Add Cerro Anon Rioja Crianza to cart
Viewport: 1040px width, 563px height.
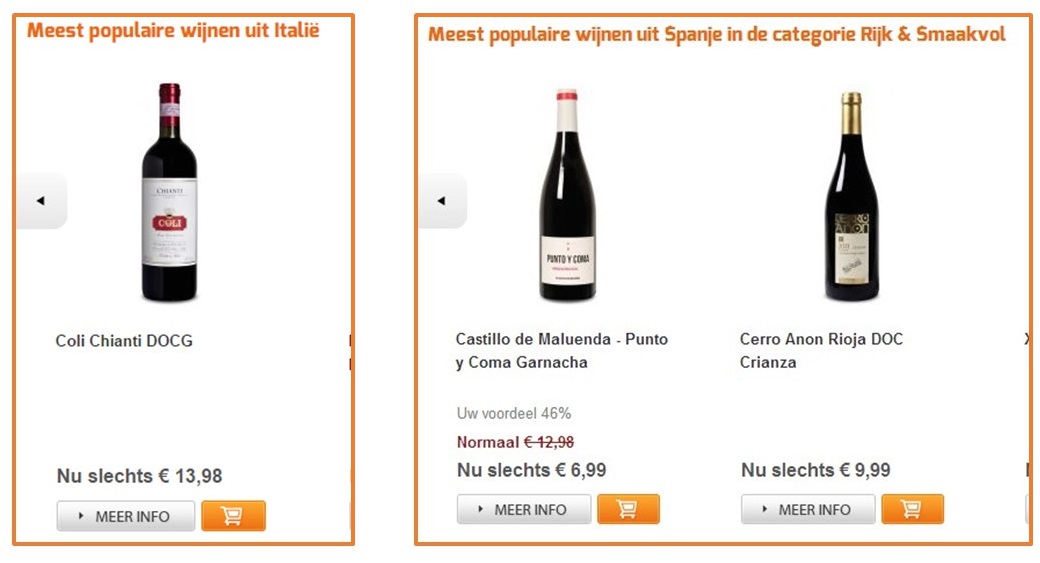(912, 510)
